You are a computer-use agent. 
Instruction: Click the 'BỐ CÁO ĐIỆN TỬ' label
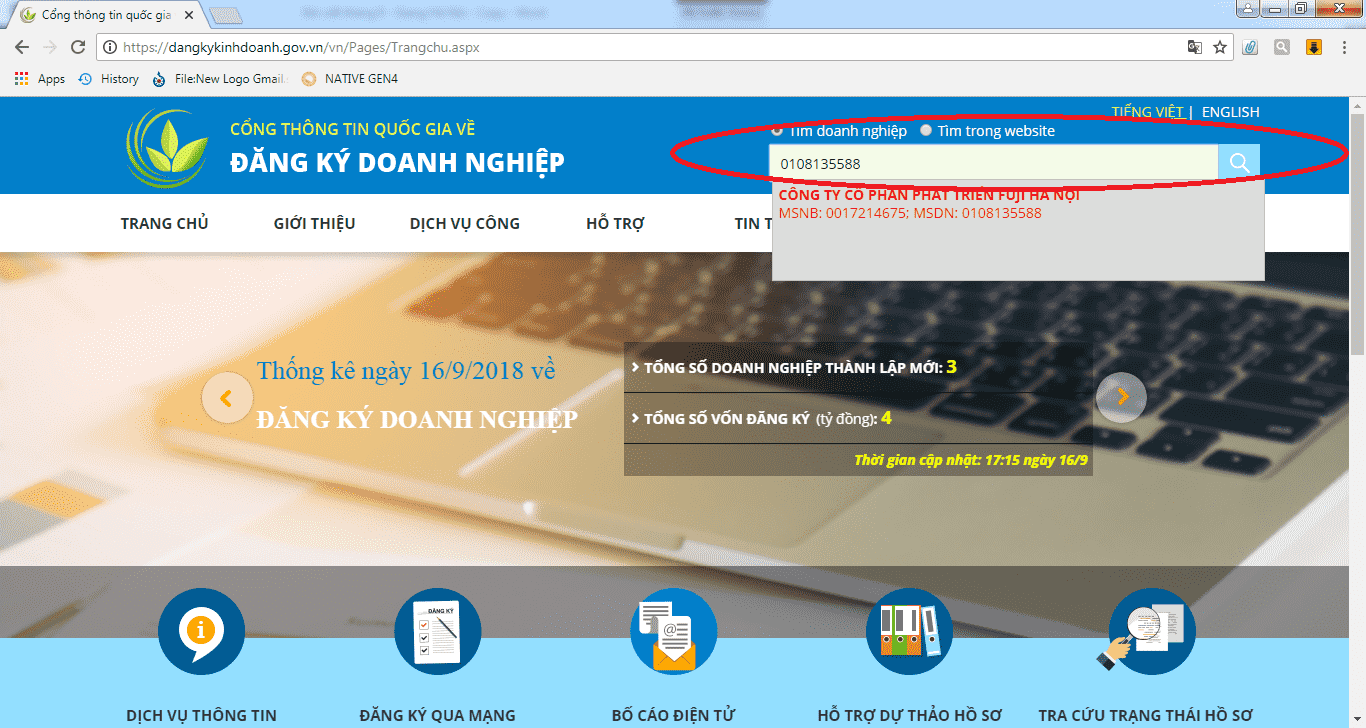(x=673, y=715)
